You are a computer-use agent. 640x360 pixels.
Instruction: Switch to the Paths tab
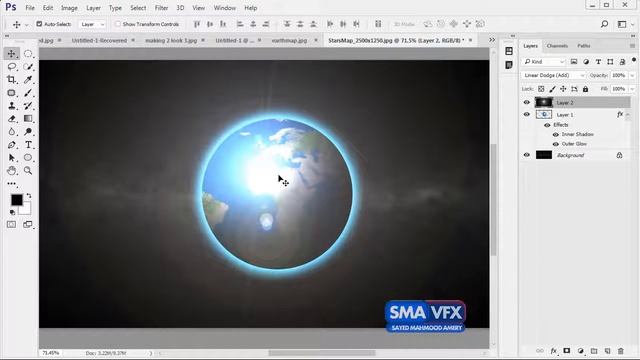(584, 46)
